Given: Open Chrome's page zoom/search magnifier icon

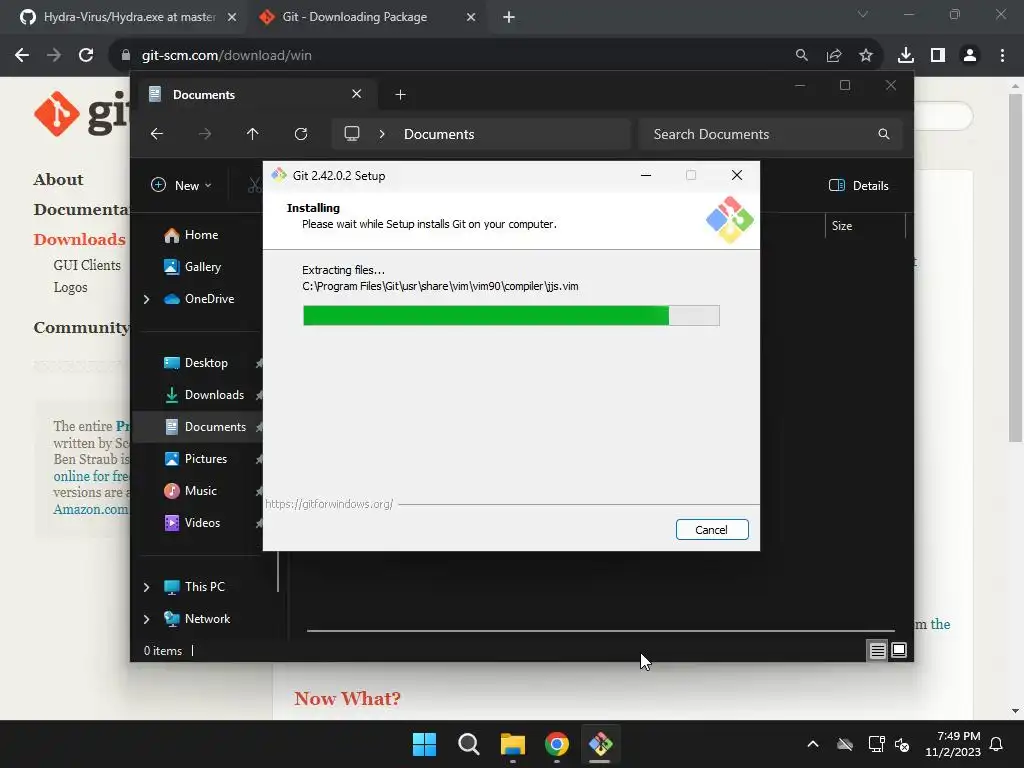Looking at the screenshot, I should [x=801, y=56].
